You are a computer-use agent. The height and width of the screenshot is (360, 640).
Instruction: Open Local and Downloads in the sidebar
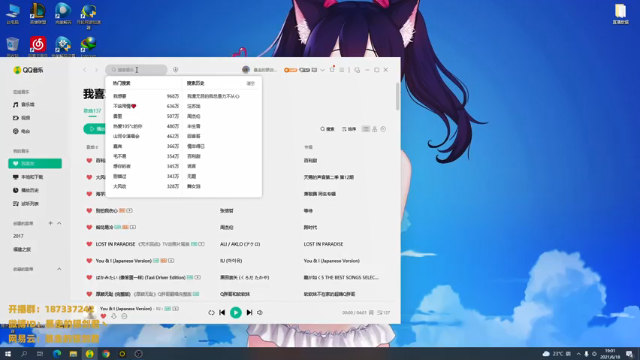click(x=28, y=177)
